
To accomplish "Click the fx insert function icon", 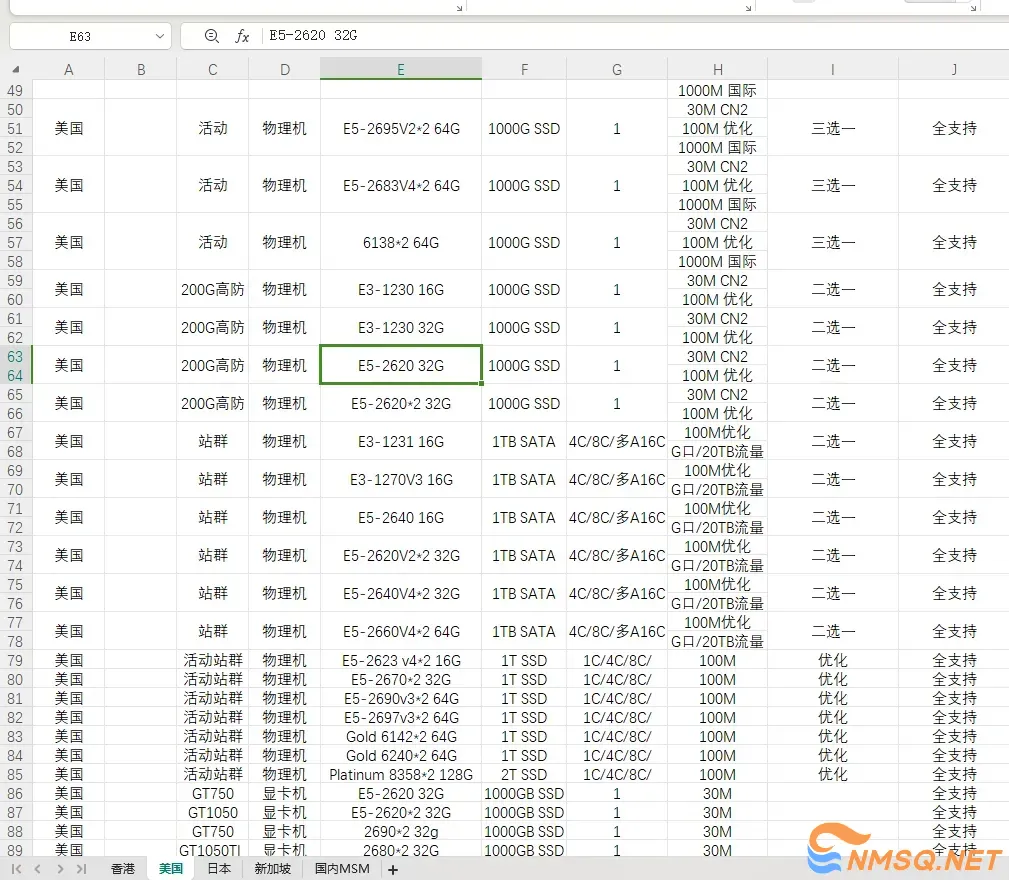I will (242, 35).
